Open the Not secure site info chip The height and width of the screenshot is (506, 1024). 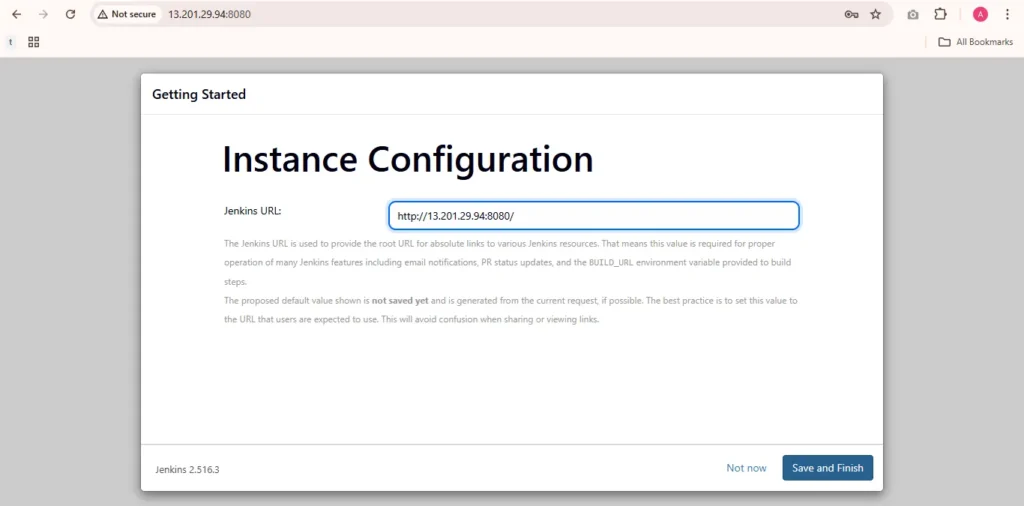click(127, 15)
